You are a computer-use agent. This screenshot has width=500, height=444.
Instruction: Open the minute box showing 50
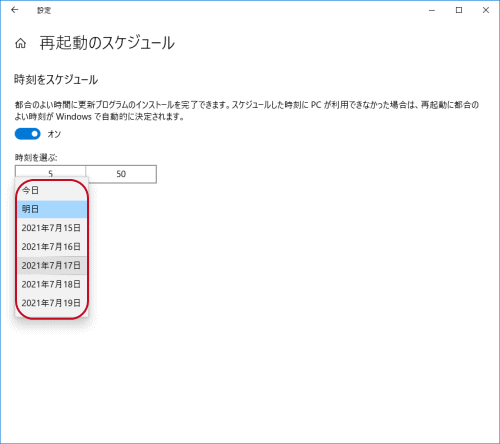coord(121,174)
